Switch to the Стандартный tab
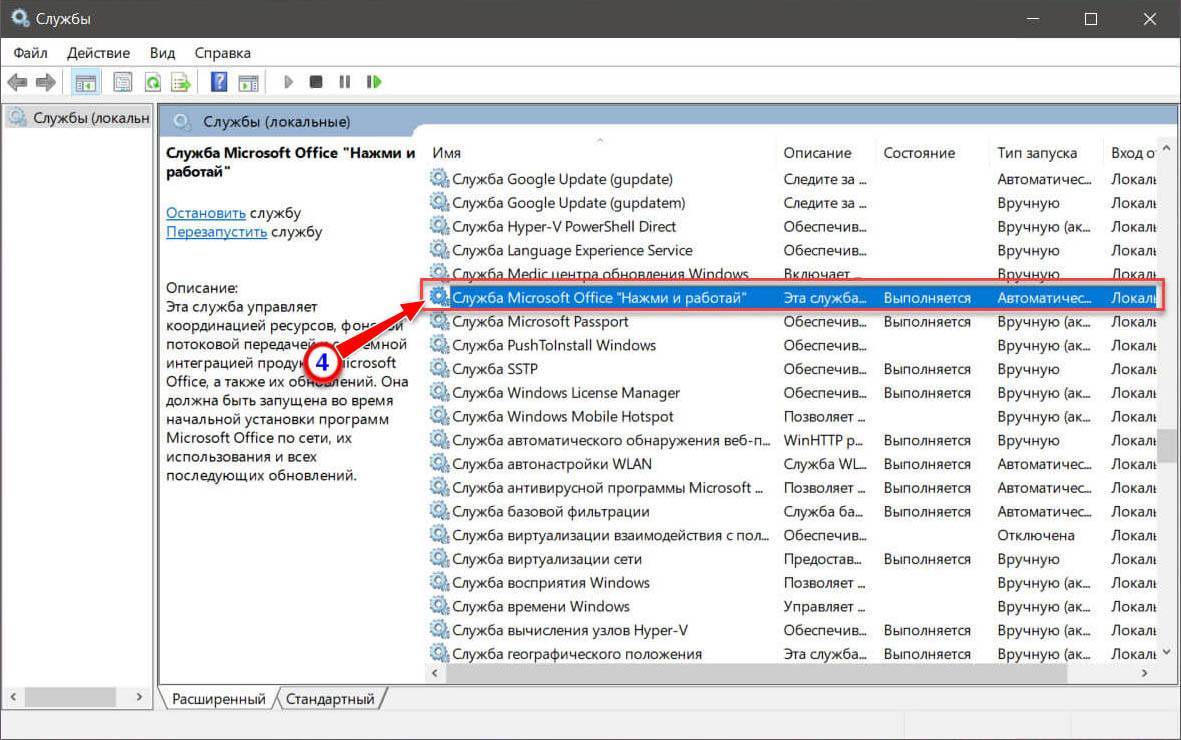 coord(330,699)
